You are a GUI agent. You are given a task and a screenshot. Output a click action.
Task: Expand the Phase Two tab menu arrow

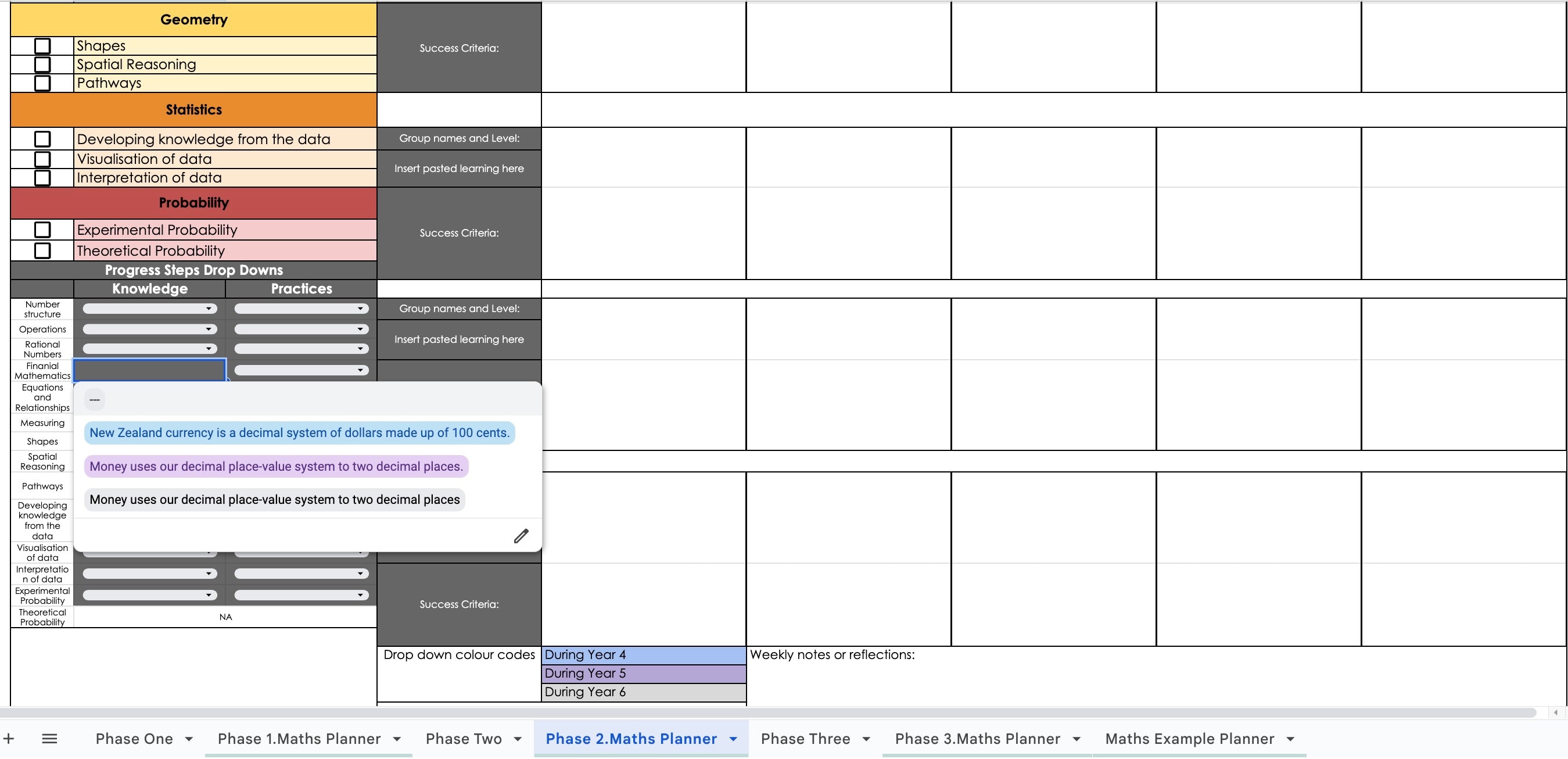coord(517,738)
